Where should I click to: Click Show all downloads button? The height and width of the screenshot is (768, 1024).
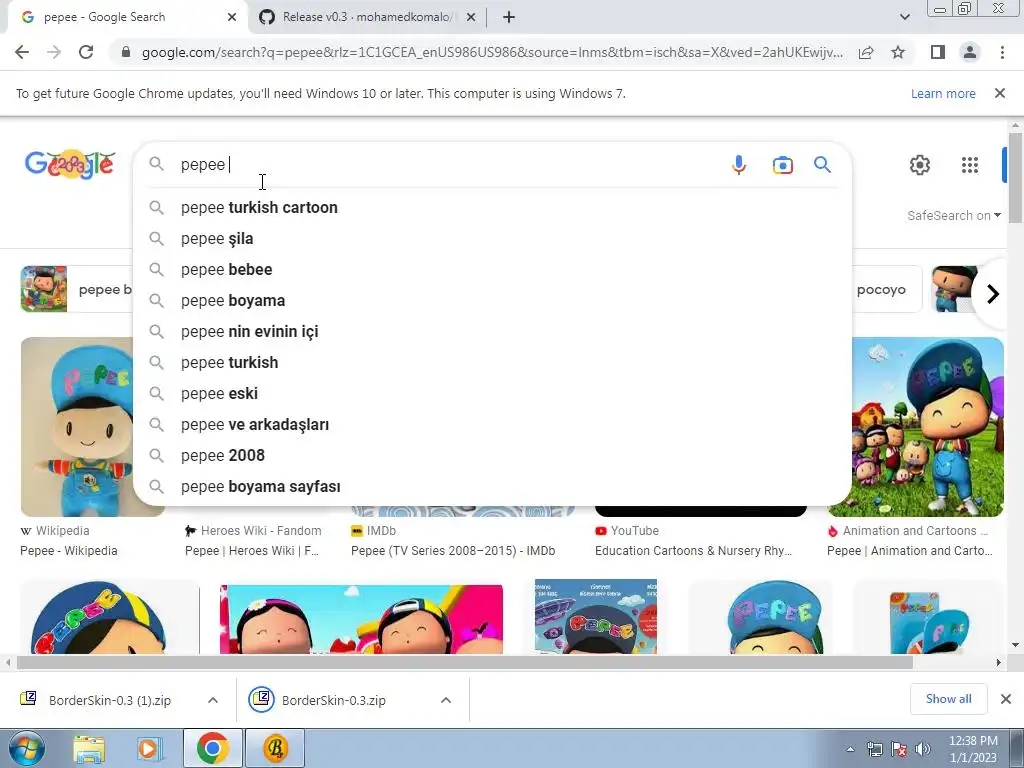click(948, 699)
